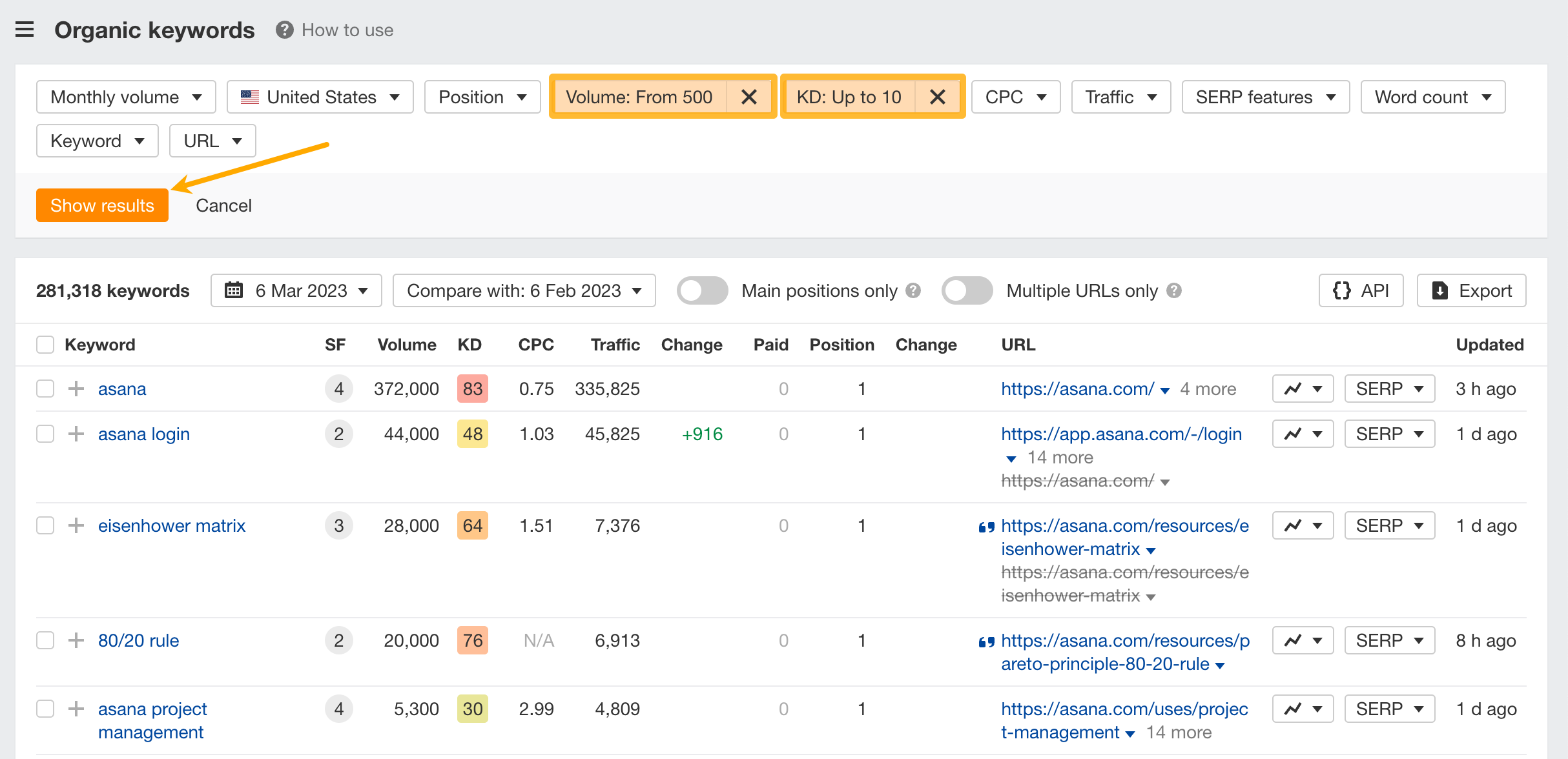Open the Word count filter dropdown
The image size is (1568, 759).
pos(1433,97)
